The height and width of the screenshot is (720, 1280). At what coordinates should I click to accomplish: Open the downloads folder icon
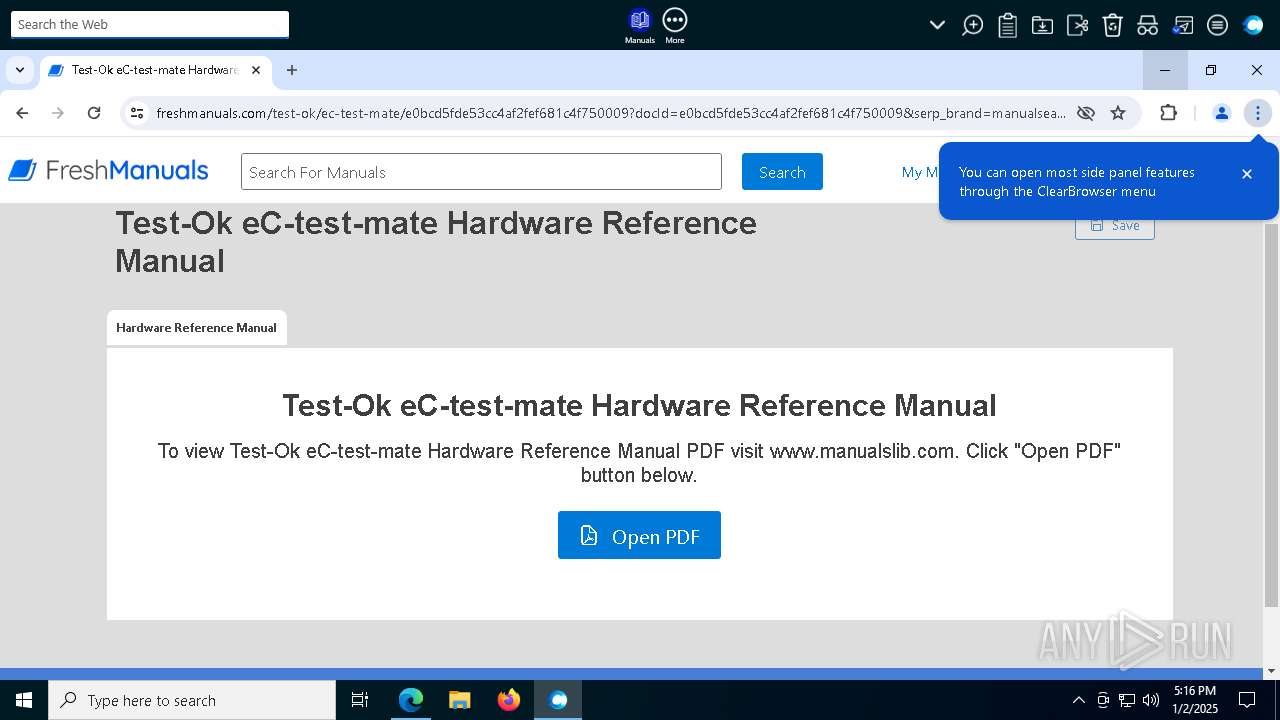pyautogui.click(x=1042, y=25)
